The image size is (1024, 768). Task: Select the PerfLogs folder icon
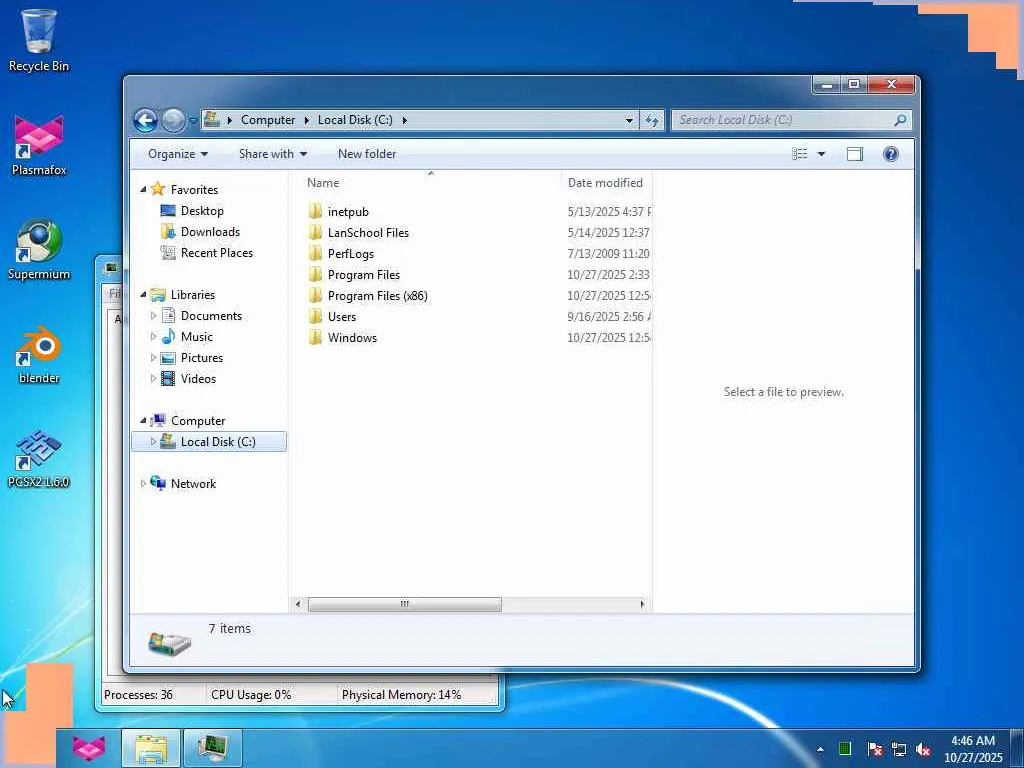[x=315, y=253]
